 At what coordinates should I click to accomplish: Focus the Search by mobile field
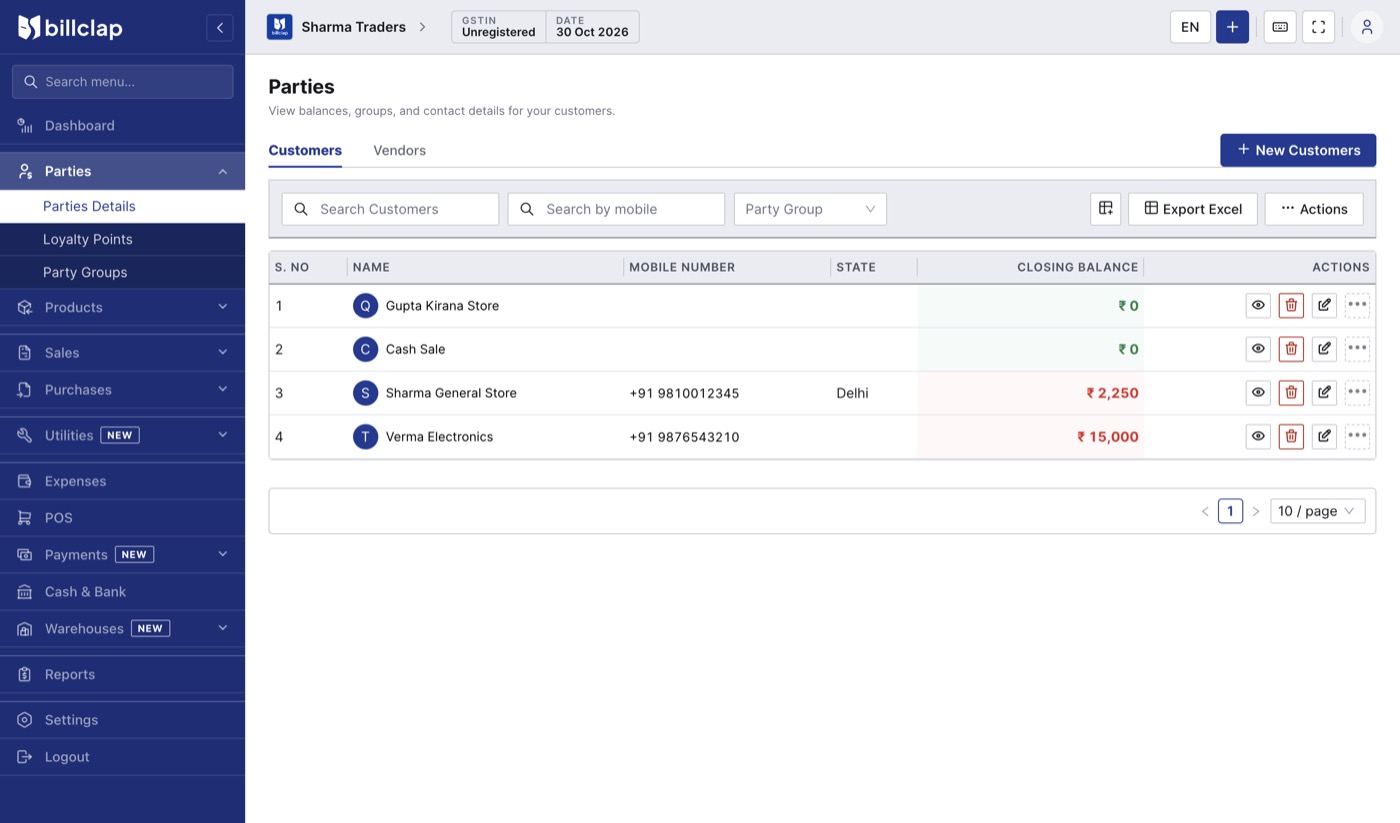(616, 209)
